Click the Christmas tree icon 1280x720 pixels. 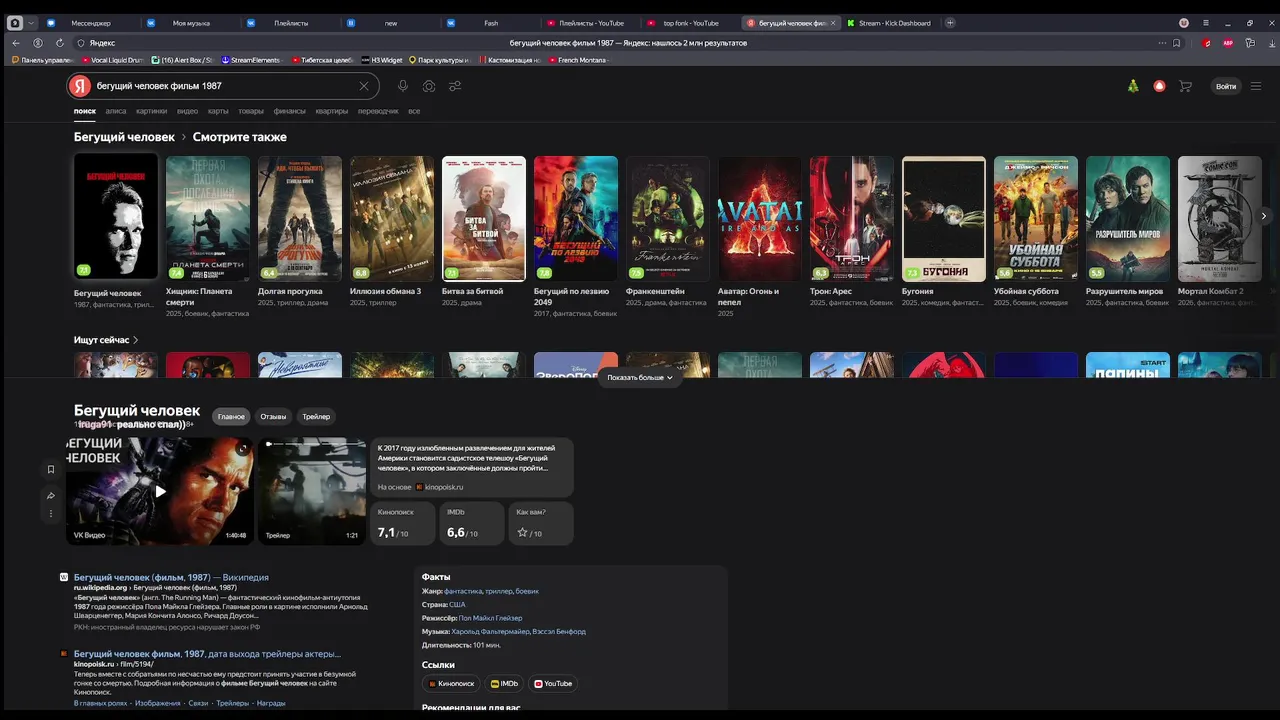(x=1133, y=86)
